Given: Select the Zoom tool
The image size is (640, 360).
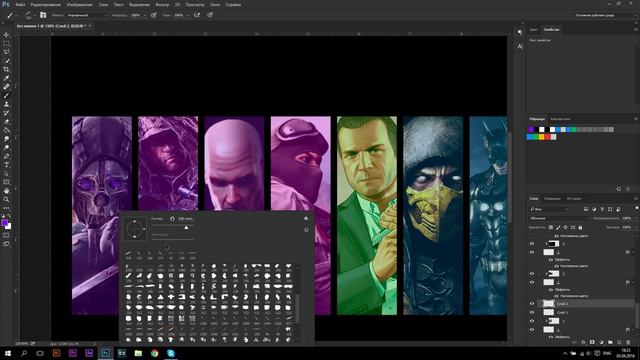Looking at the screenshot, I should click(6, 200).
